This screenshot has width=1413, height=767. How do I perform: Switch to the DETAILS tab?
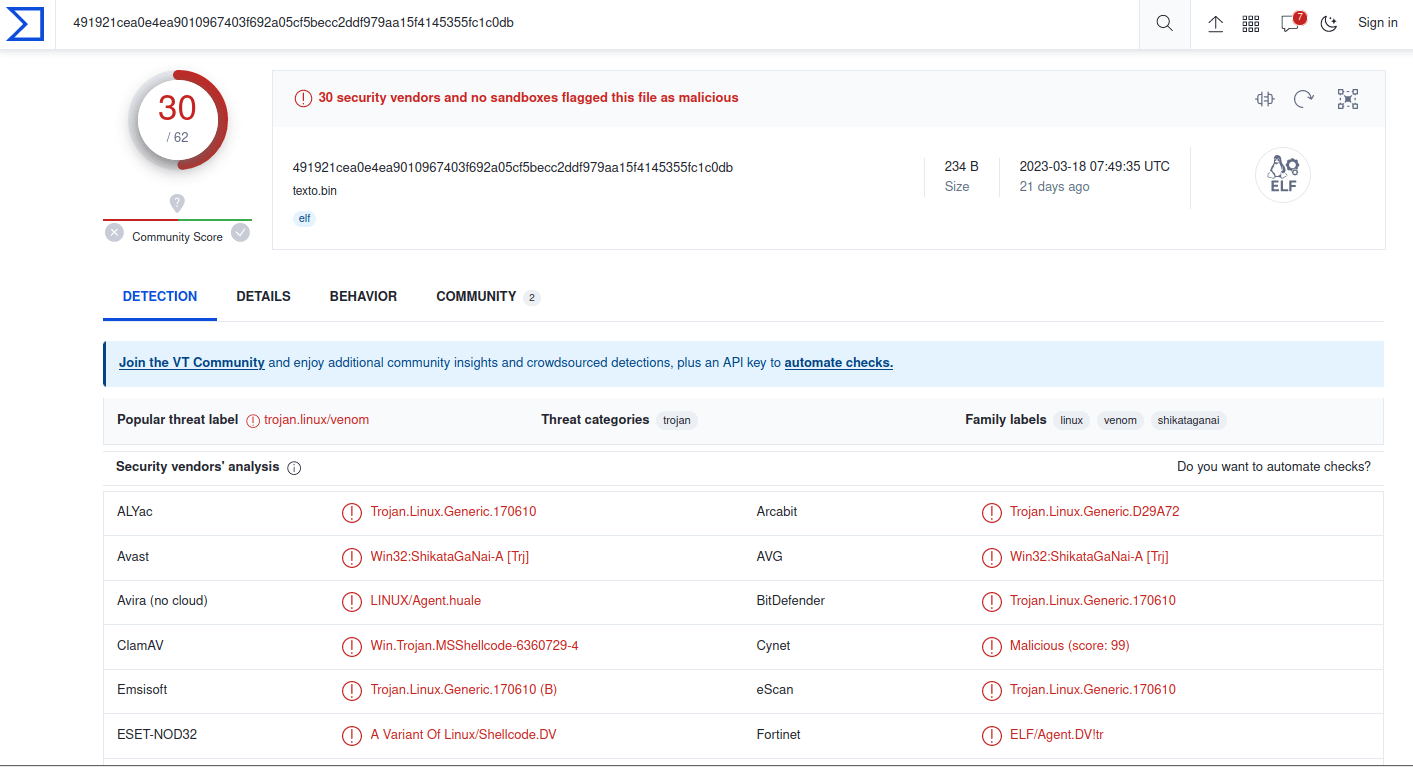click(263, 296)
